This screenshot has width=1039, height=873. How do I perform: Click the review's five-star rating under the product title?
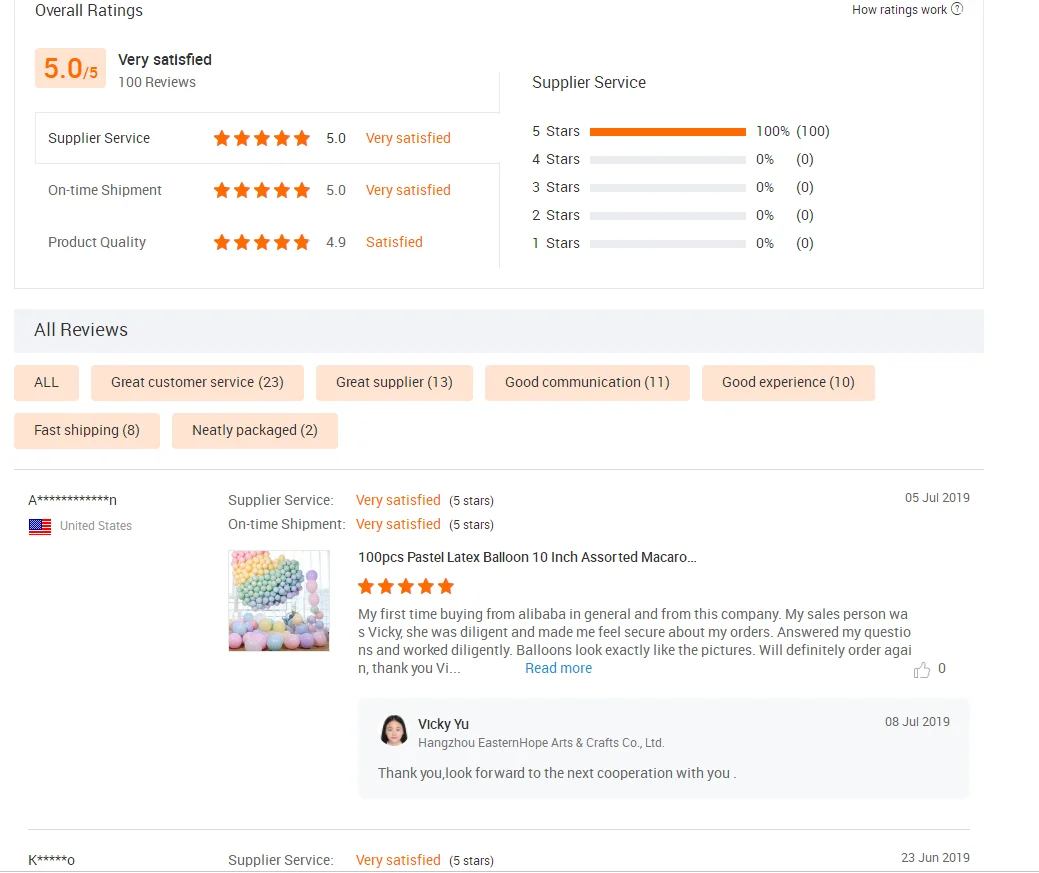pyautogui.click(x=405, y=586)
